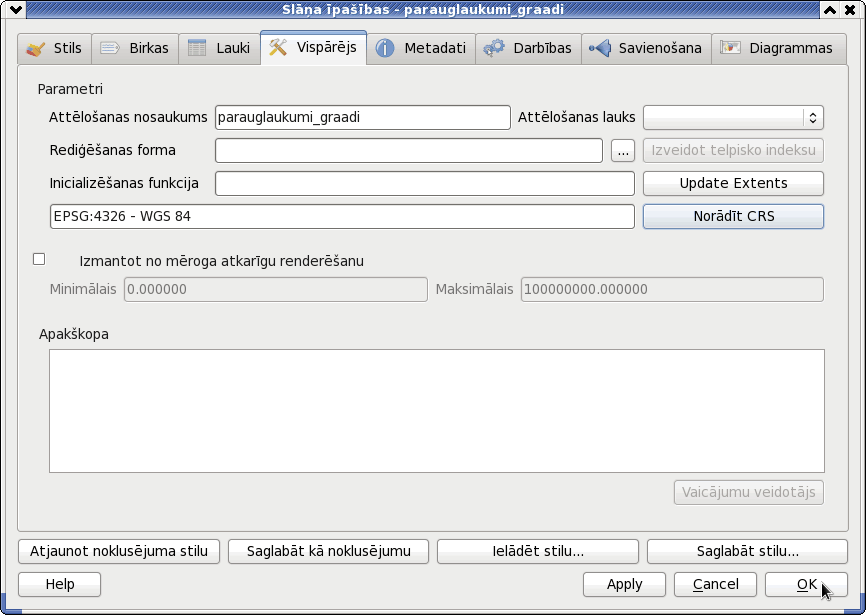Open Help for layer properties

pos(60,584)
